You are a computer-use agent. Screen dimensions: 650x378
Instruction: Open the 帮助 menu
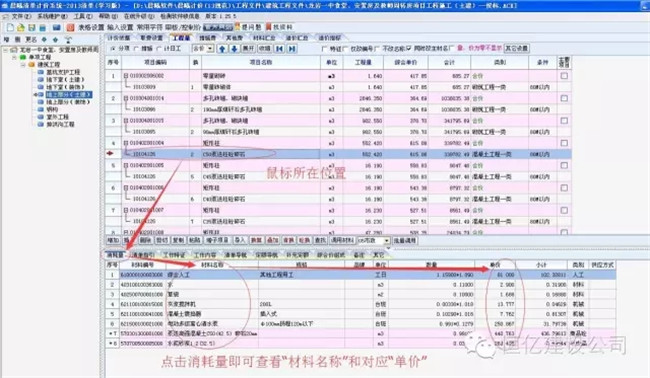click(108, 16)
